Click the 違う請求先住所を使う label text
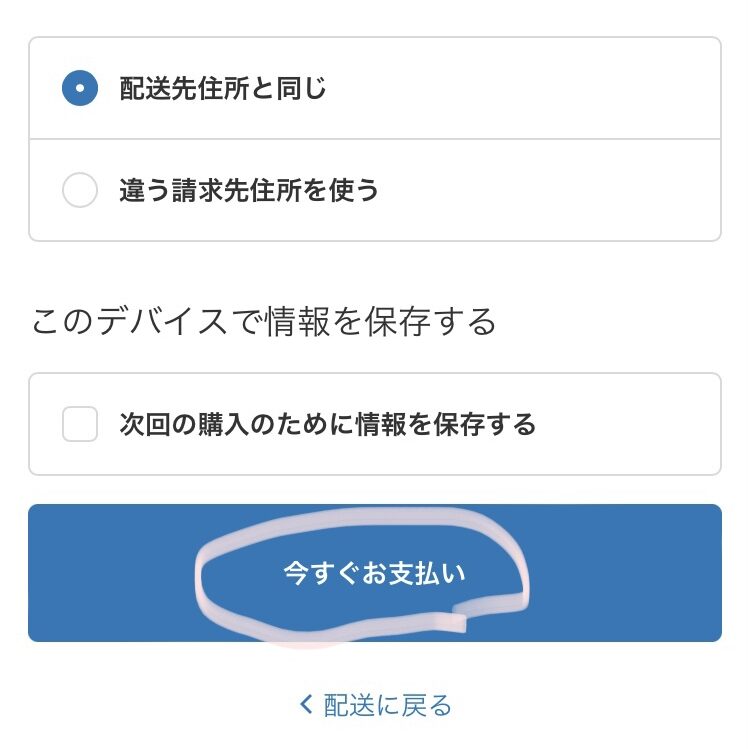 coord(249,190)
